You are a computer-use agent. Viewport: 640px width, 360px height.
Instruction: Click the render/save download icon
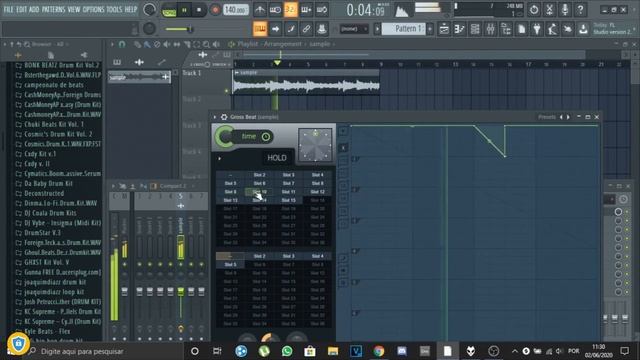coord(583,29)
